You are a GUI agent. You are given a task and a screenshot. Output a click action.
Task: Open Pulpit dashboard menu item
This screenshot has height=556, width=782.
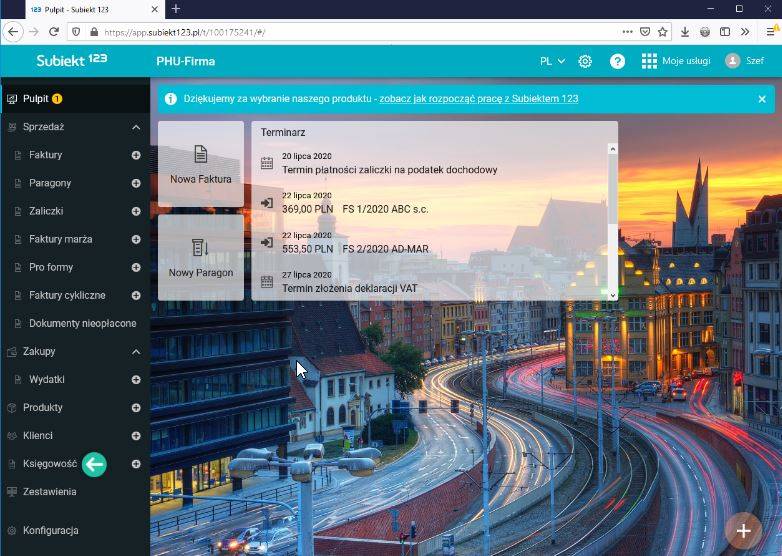pos(75,99)
